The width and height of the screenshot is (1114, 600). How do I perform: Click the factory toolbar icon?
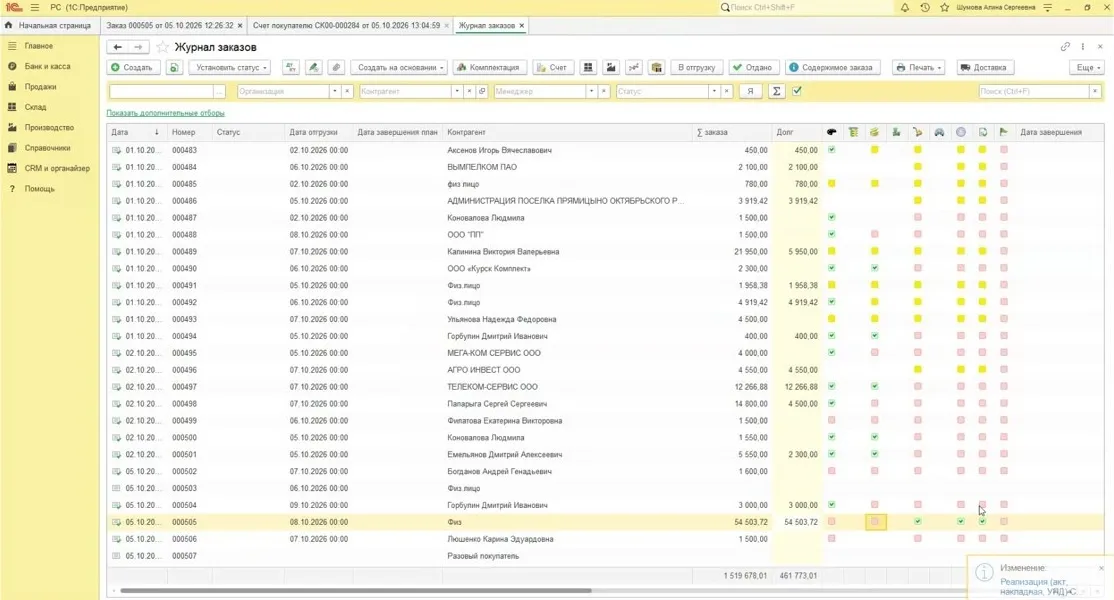pos(611,67)
